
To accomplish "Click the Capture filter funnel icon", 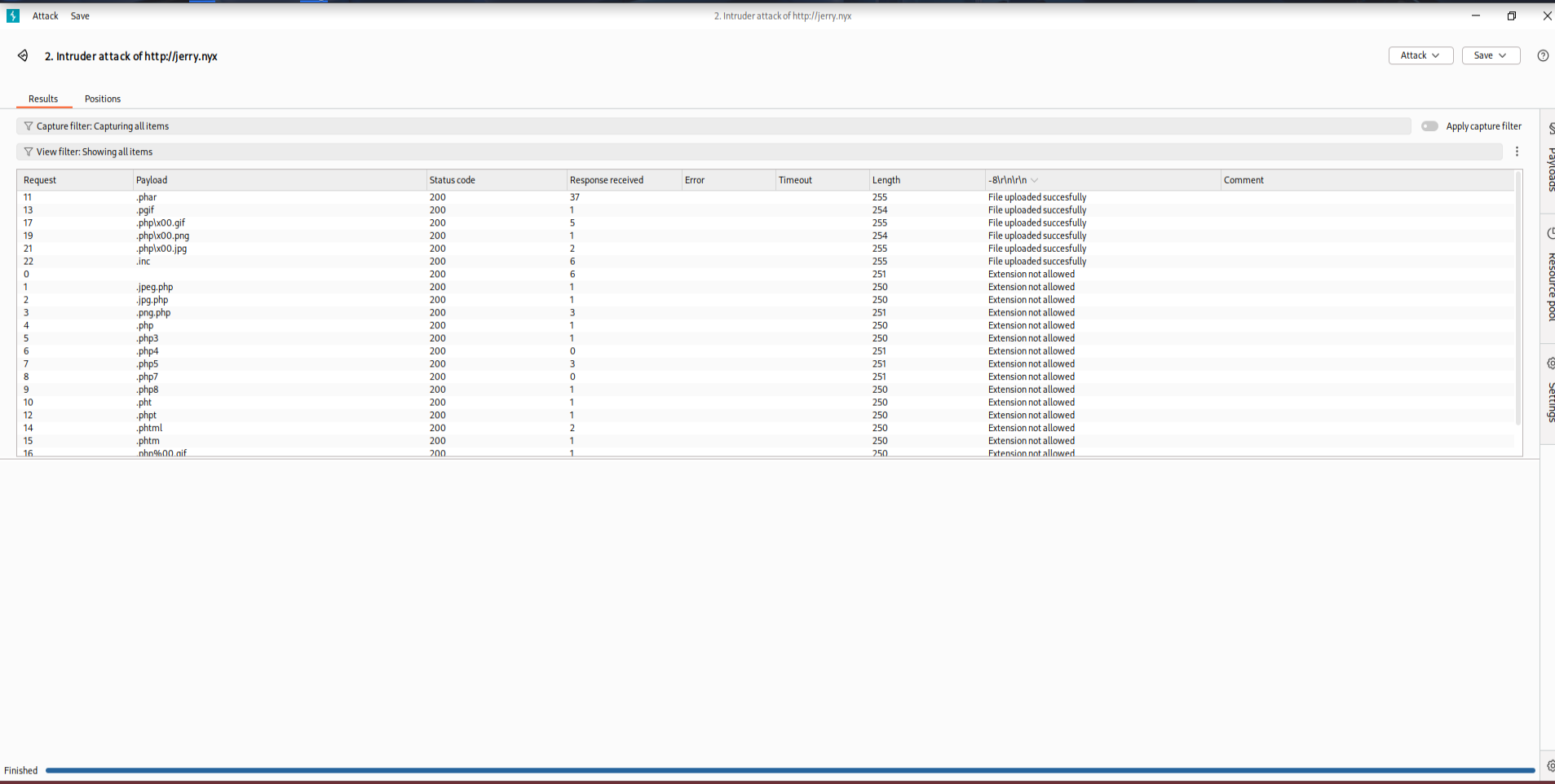I will (x=29, y=126).
